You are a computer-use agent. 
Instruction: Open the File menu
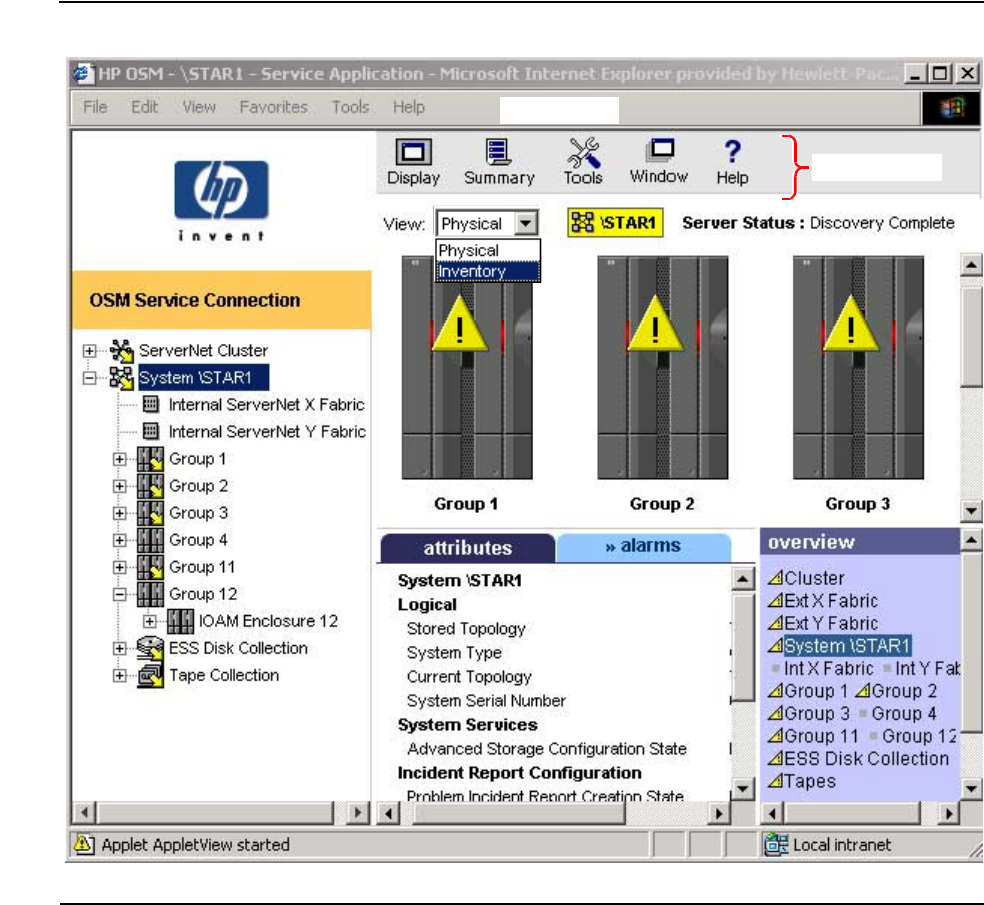(95, 107)
